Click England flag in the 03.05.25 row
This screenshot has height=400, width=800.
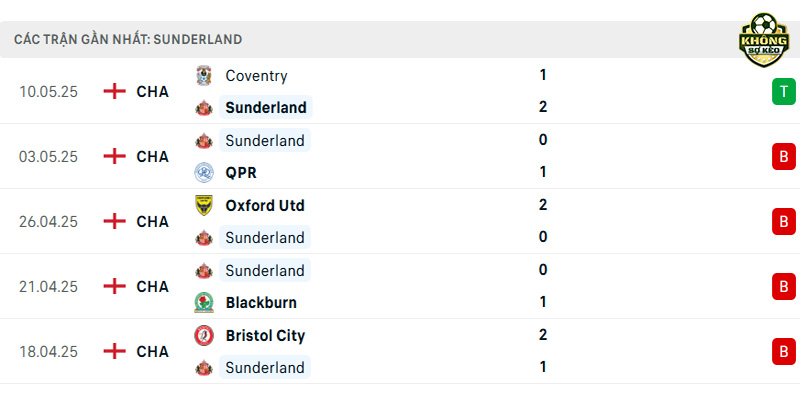pos(114,156)
